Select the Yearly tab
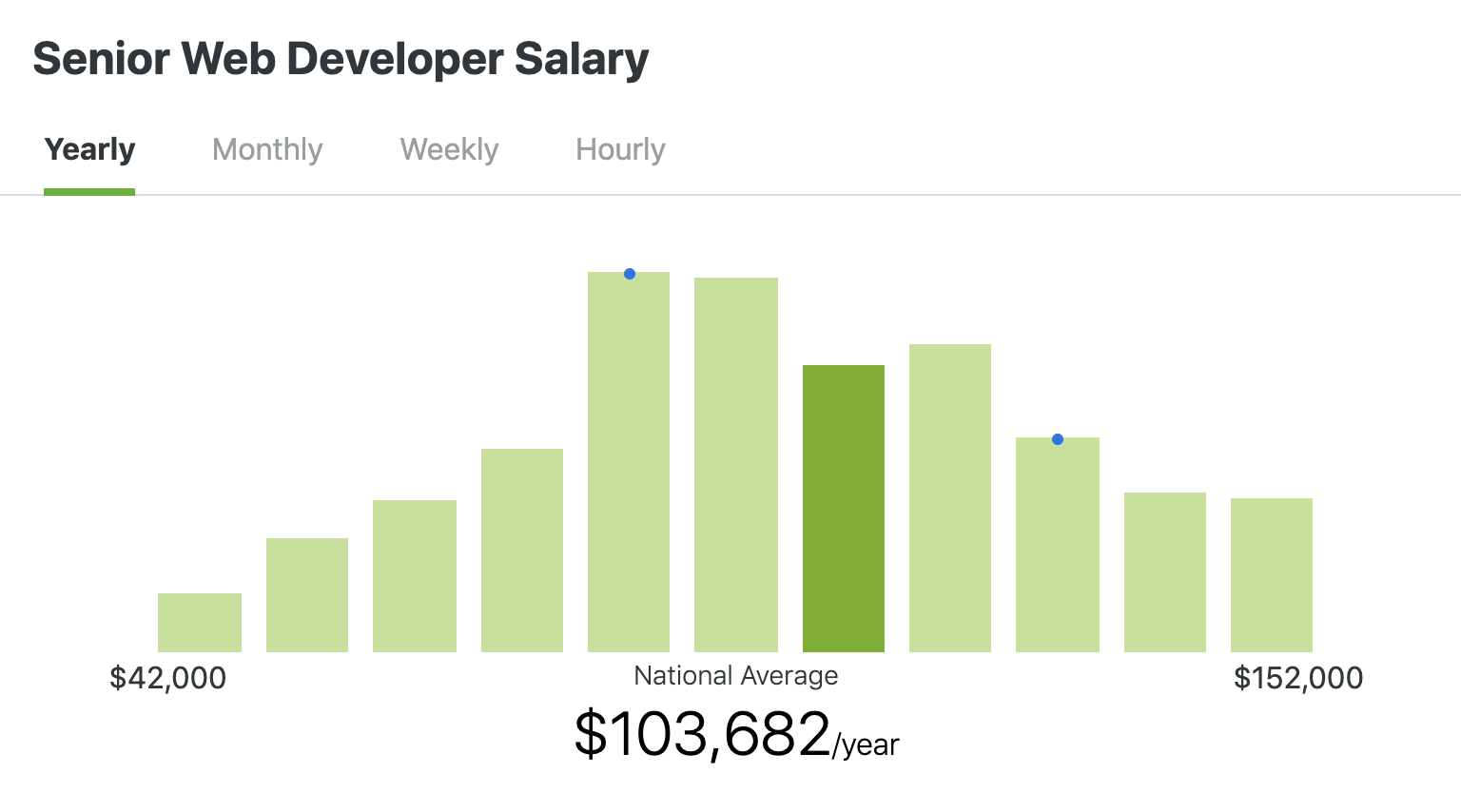 (x=89, y=149)
